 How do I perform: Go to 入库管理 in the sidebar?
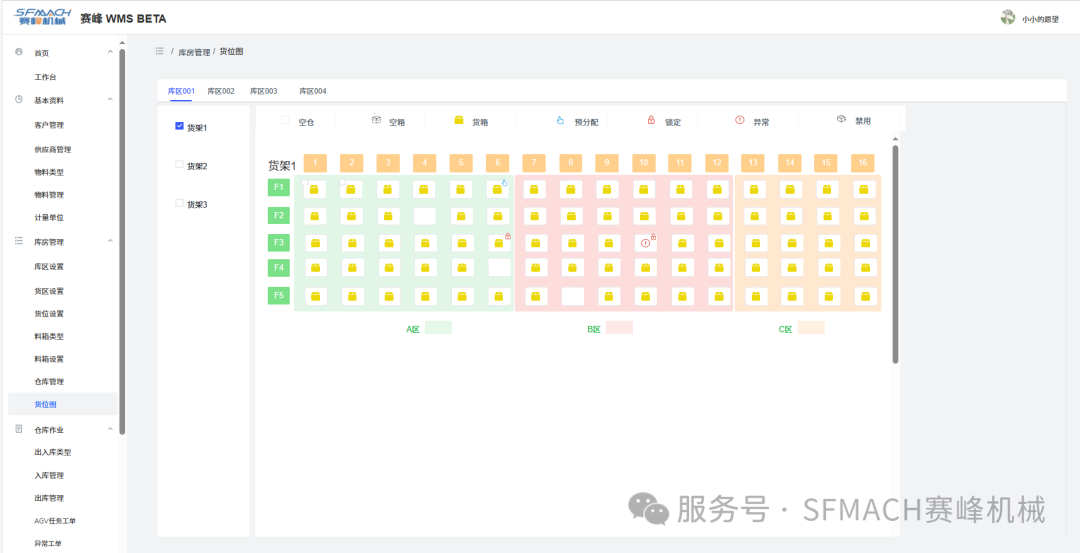[x=49, y=475]
